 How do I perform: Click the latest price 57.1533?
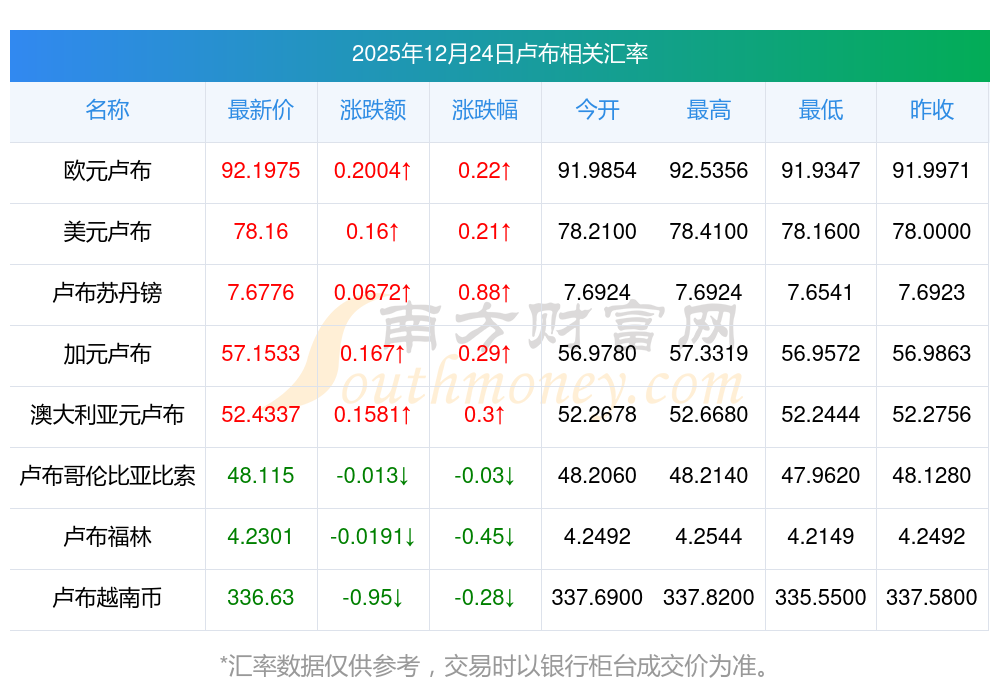point(261,353)
